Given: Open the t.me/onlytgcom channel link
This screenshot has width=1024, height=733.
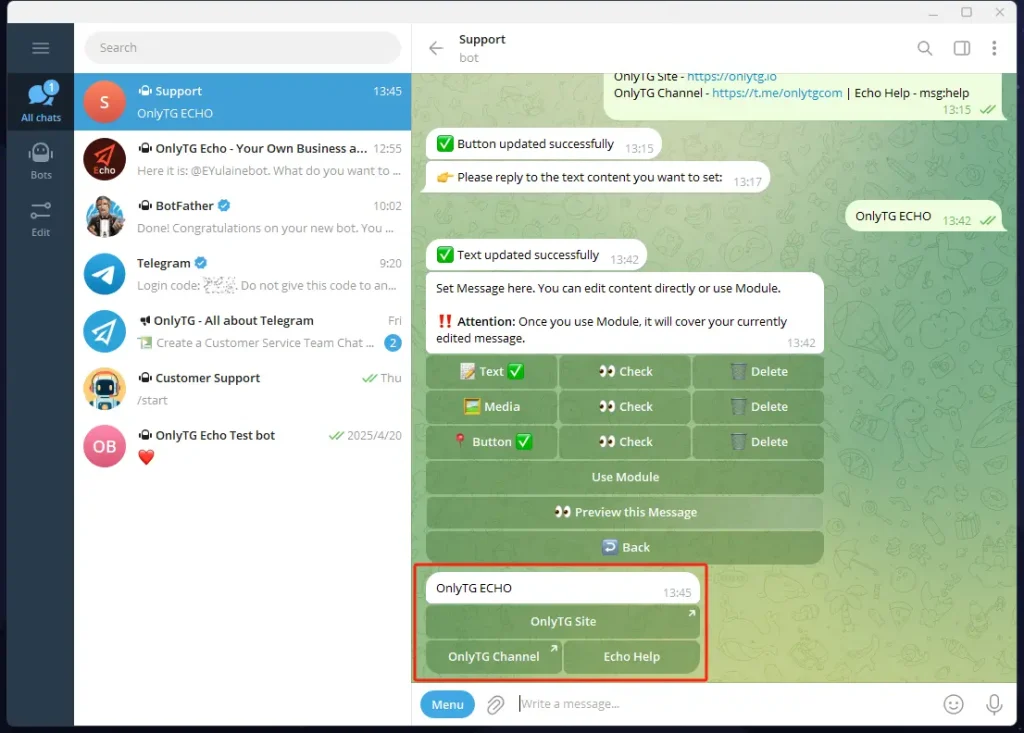Looking at the screenshot, I should point(777,93).
